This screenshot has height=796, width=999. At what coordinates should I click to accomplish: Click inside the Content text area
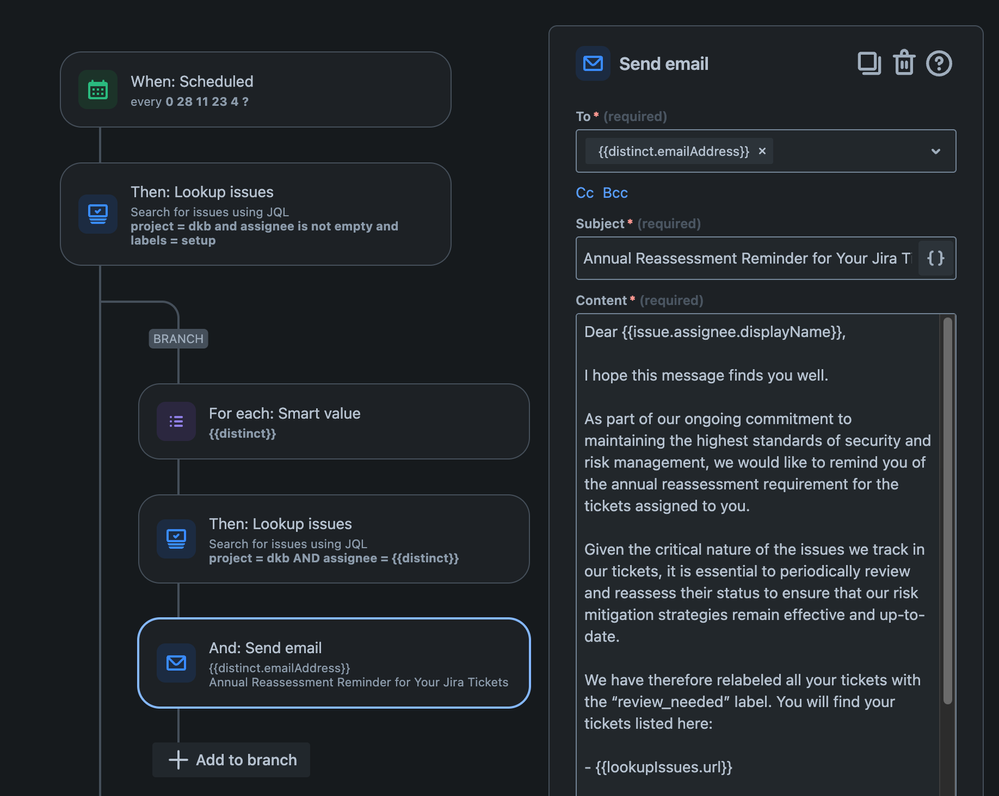758,554
